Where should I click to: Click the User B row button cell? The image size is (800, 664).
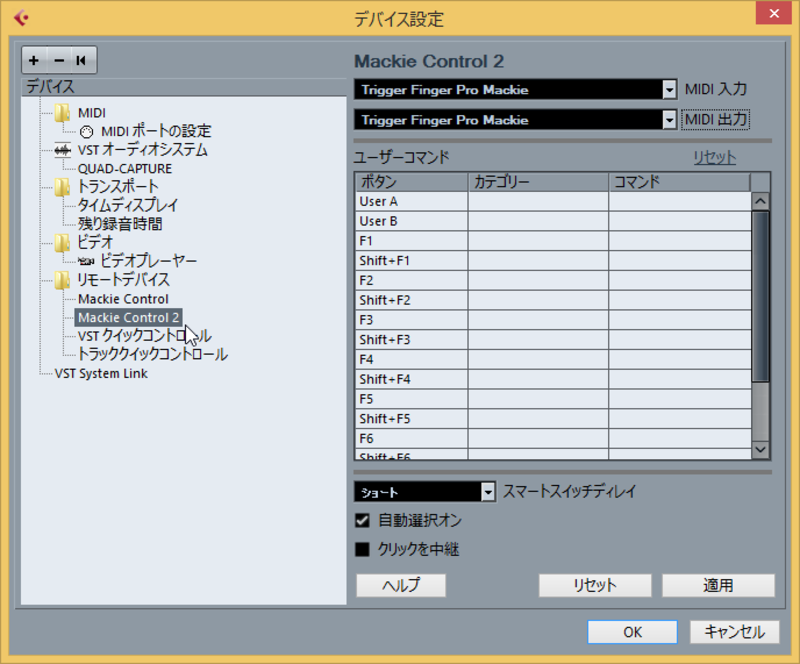412,222
